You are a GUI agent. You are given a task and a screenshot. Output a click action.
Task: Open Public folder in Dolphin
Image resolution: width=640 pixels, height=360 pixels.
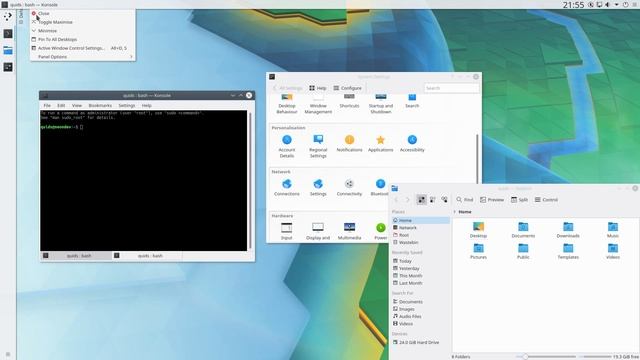click(x=523, y=251)
